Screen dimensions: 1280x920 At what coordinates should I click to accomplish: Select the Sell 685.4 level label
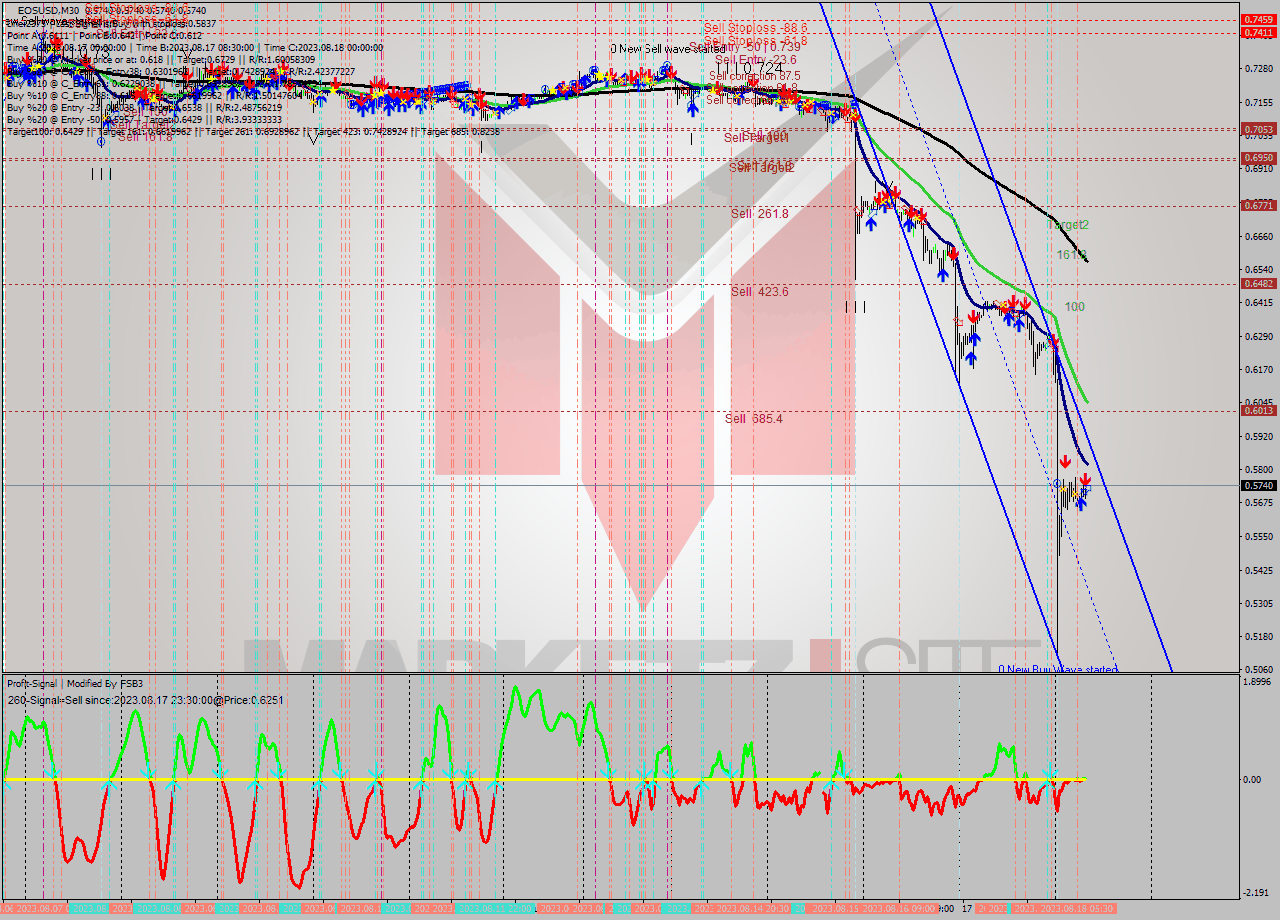753,419
